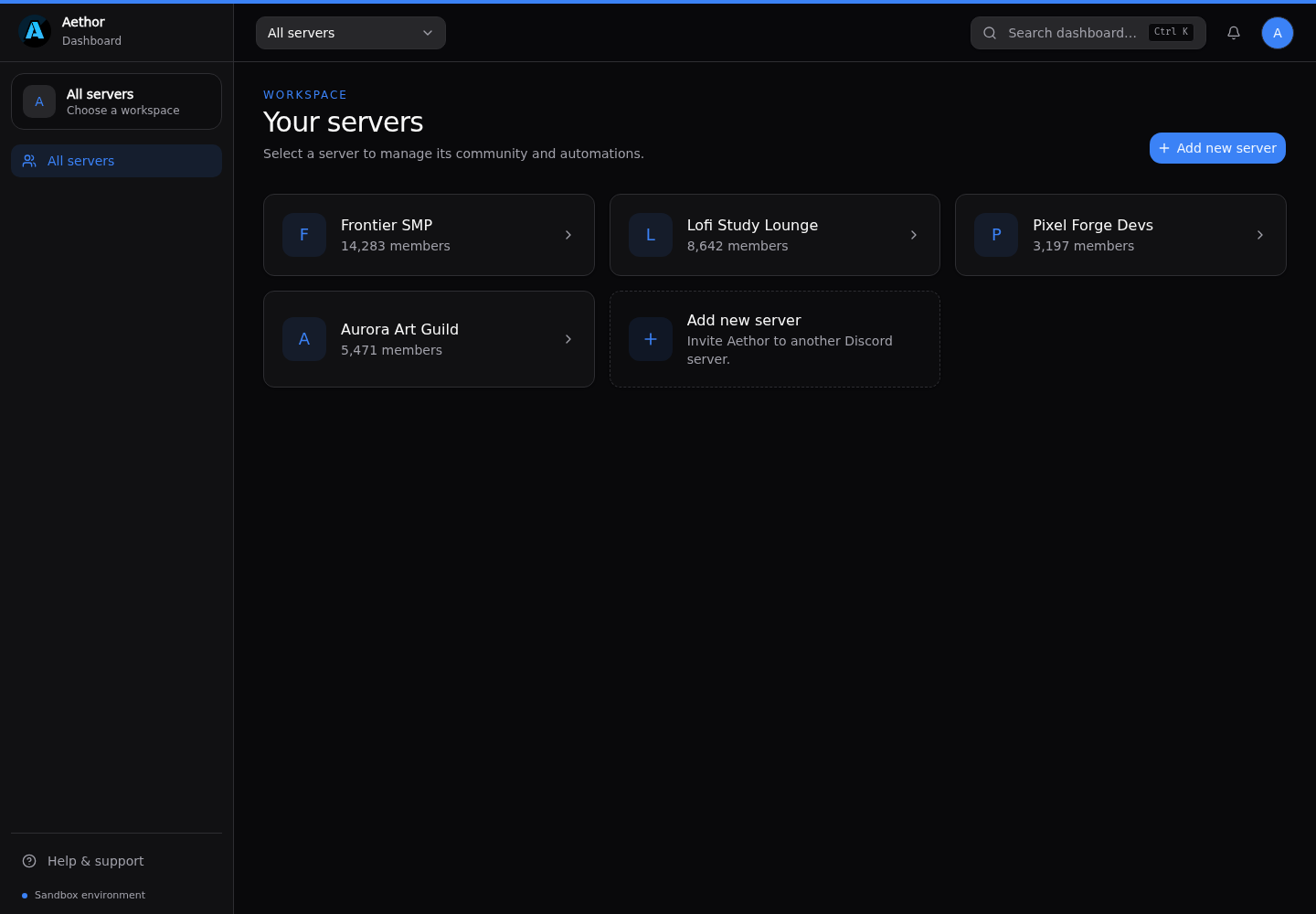Screen dimensions: 1316x914
Task: Click the plus icon in Add new server button
Action: tap(1164, 148)
